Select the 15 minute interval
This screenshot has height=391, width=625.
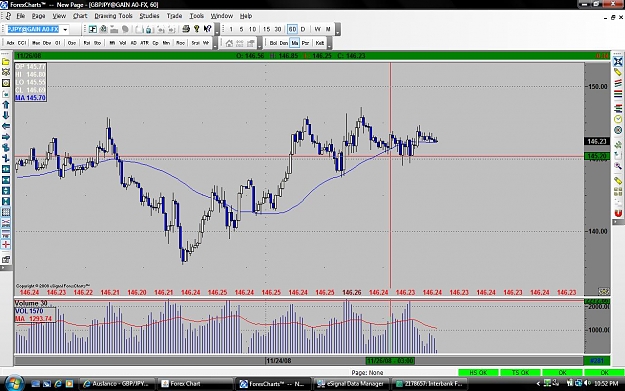(267, 29)
